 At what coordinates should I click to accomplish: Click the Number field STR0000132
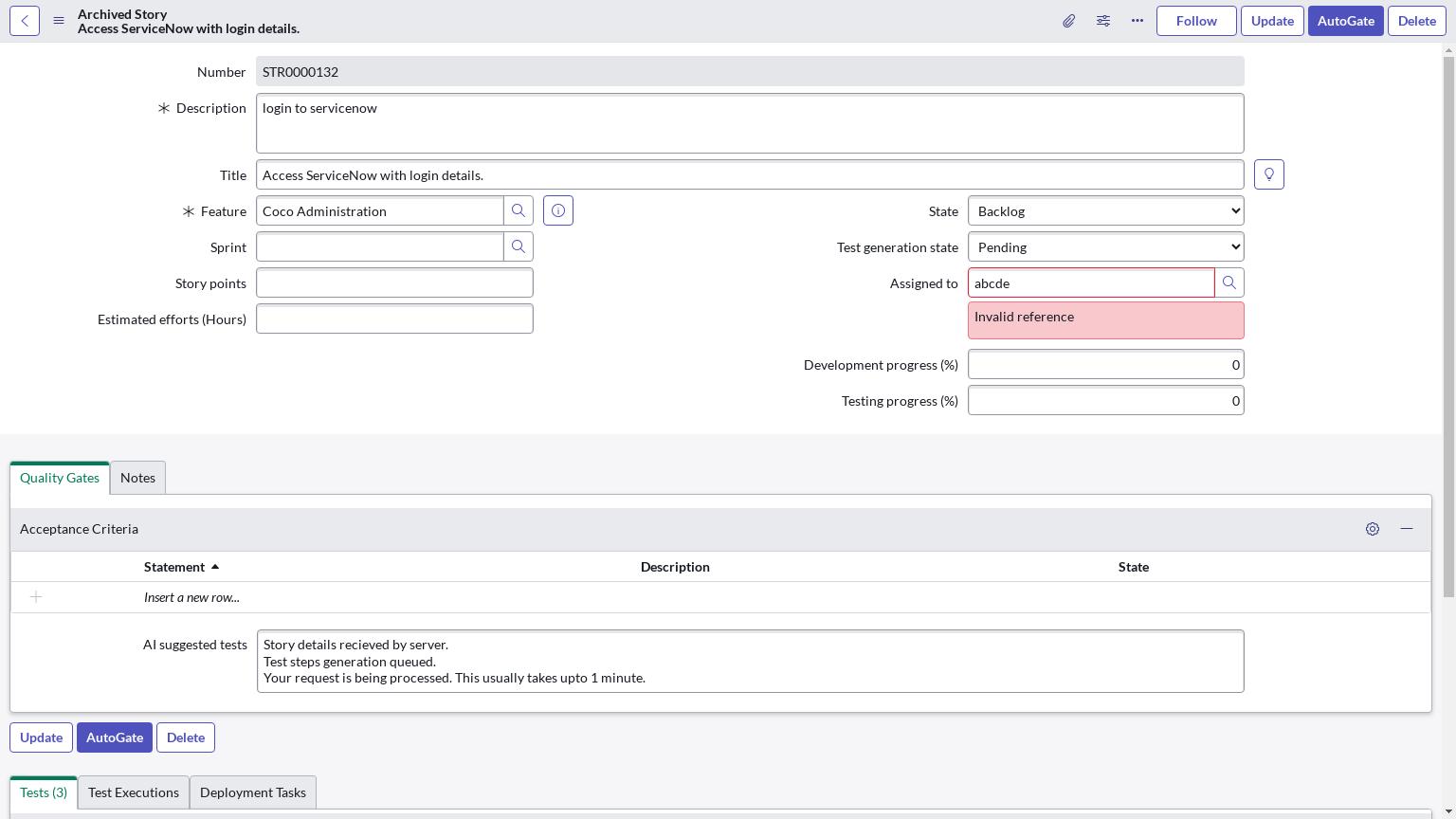750,72
